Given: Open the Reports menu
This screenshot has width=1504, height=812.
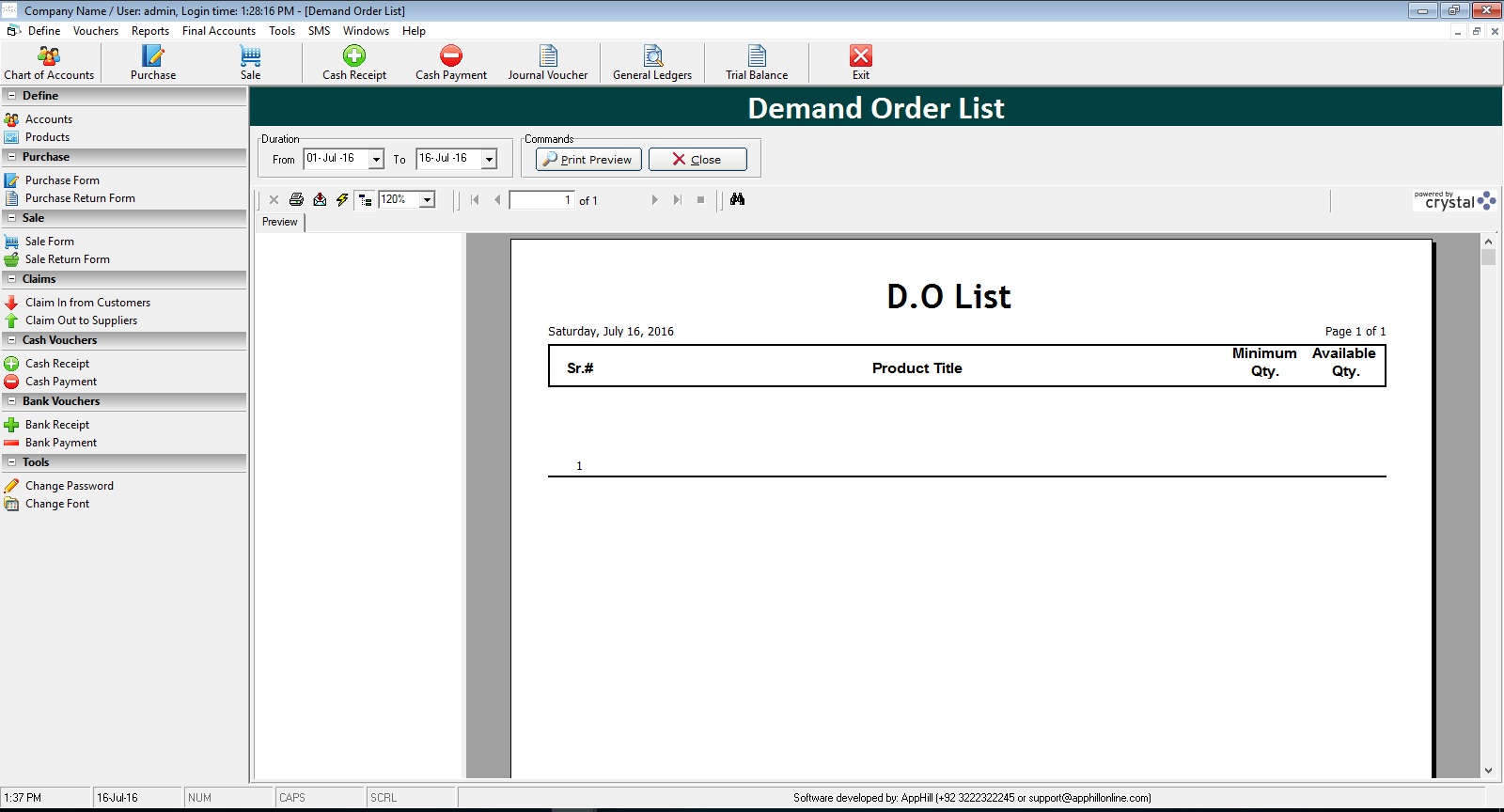Looking at the screenshot, I should (150, 31).
